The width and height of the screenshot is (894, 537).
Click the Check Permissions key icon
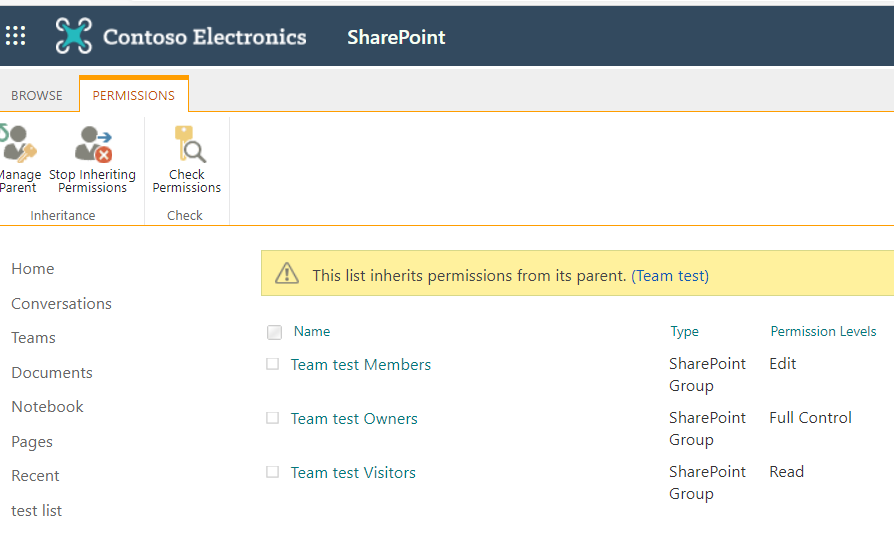click(x=188, y=145)
